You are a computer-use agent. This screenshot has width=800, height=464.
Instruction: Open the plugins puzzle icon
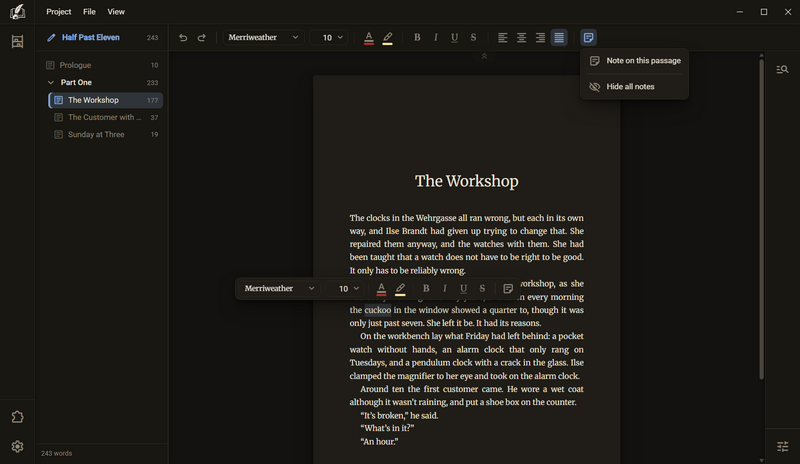point(17,417)
